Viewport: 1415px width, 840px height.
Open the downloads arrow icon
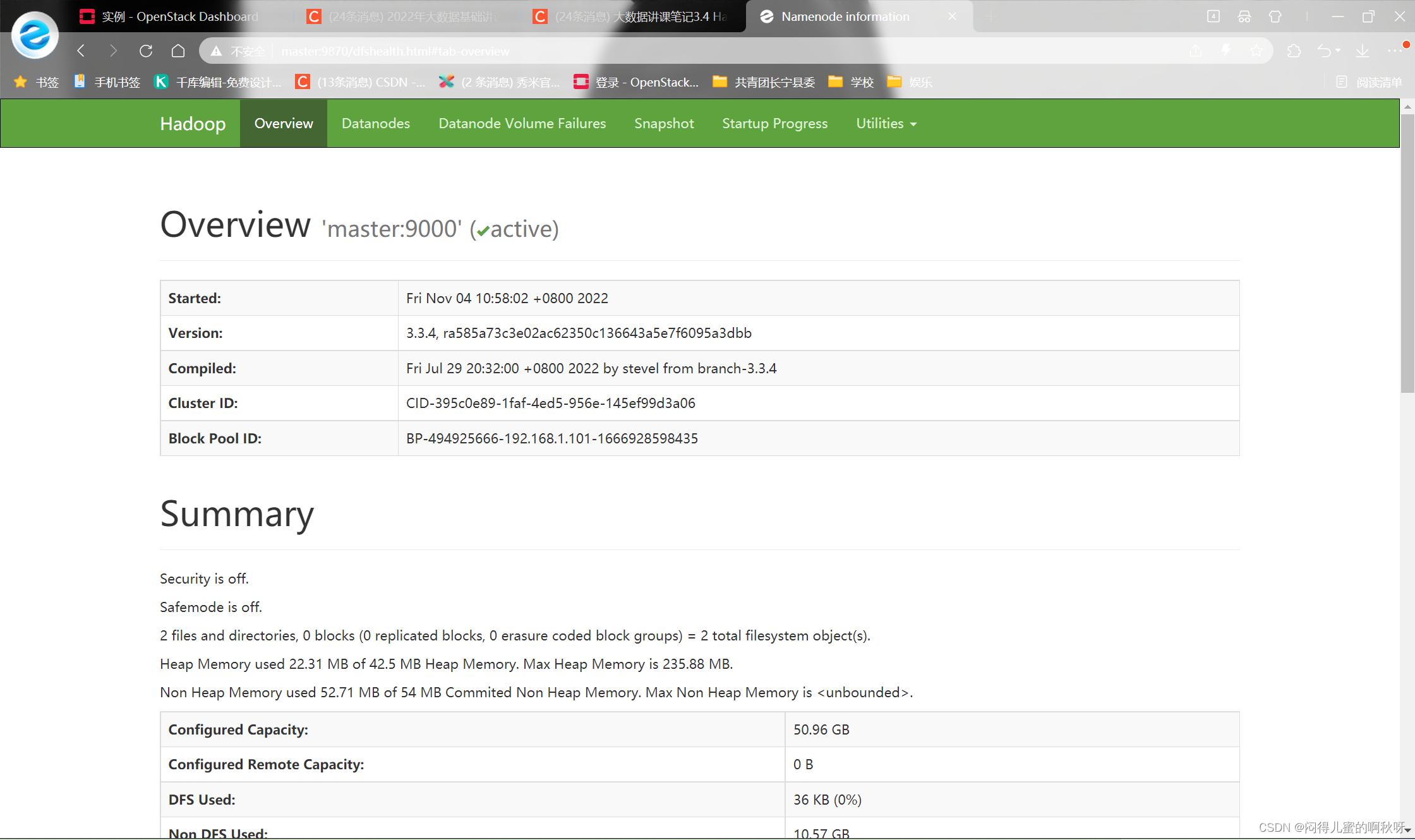point(1363,51)
